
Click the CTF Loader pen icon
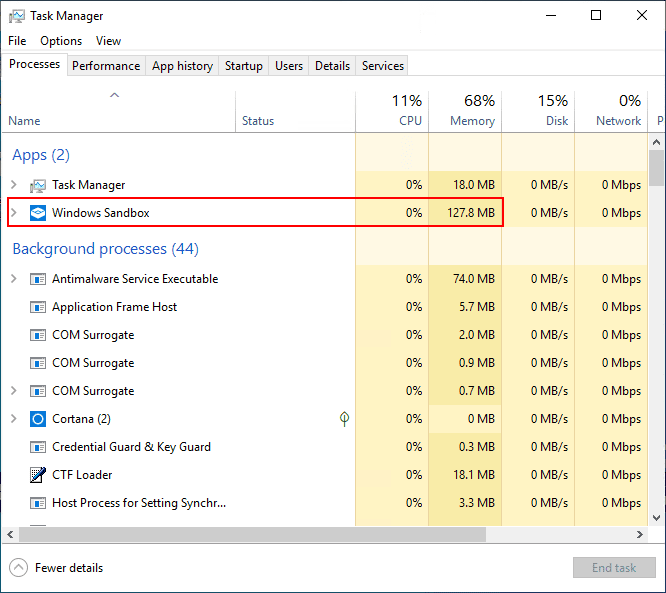[x=38, y=475]
